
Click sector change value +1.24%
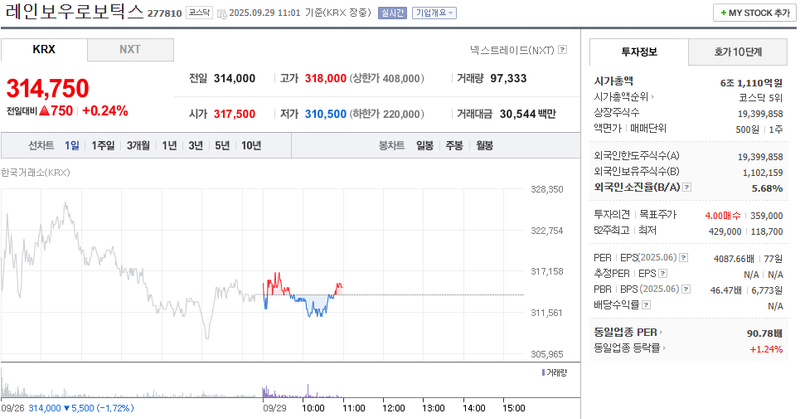(766, 349)
